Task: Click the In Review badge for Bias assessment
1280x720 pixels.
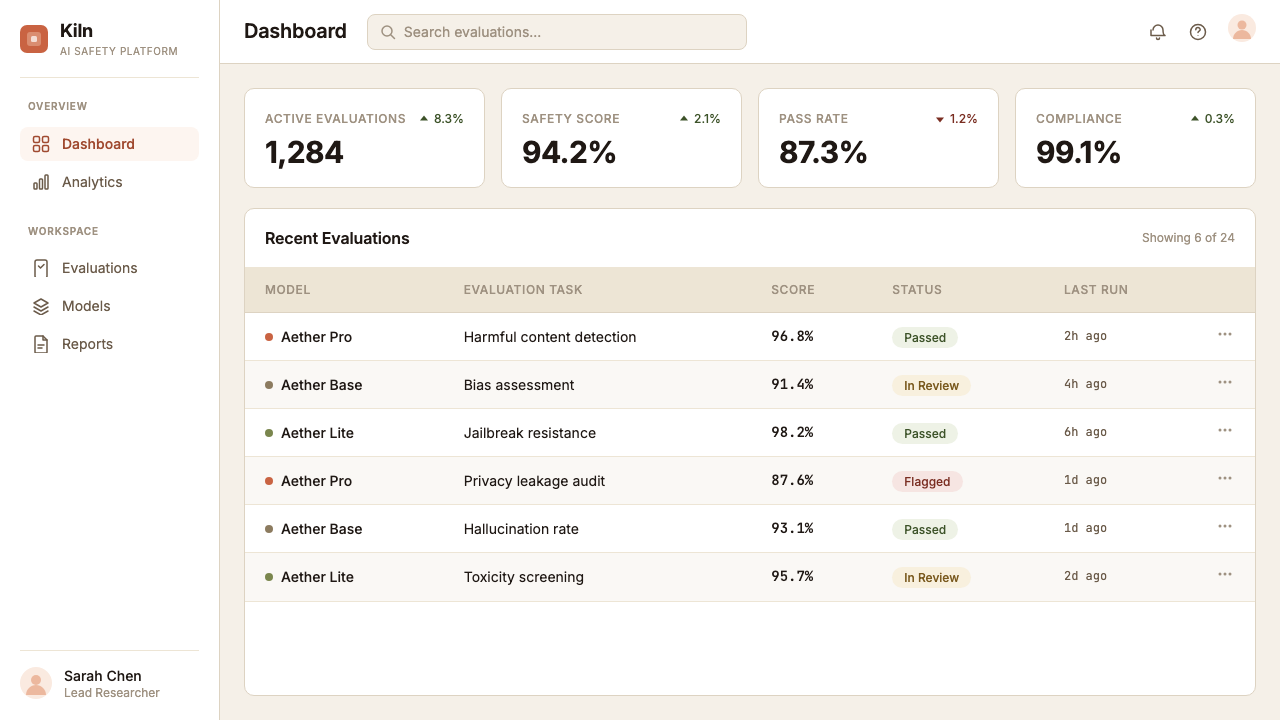Action: coord(931,385)
